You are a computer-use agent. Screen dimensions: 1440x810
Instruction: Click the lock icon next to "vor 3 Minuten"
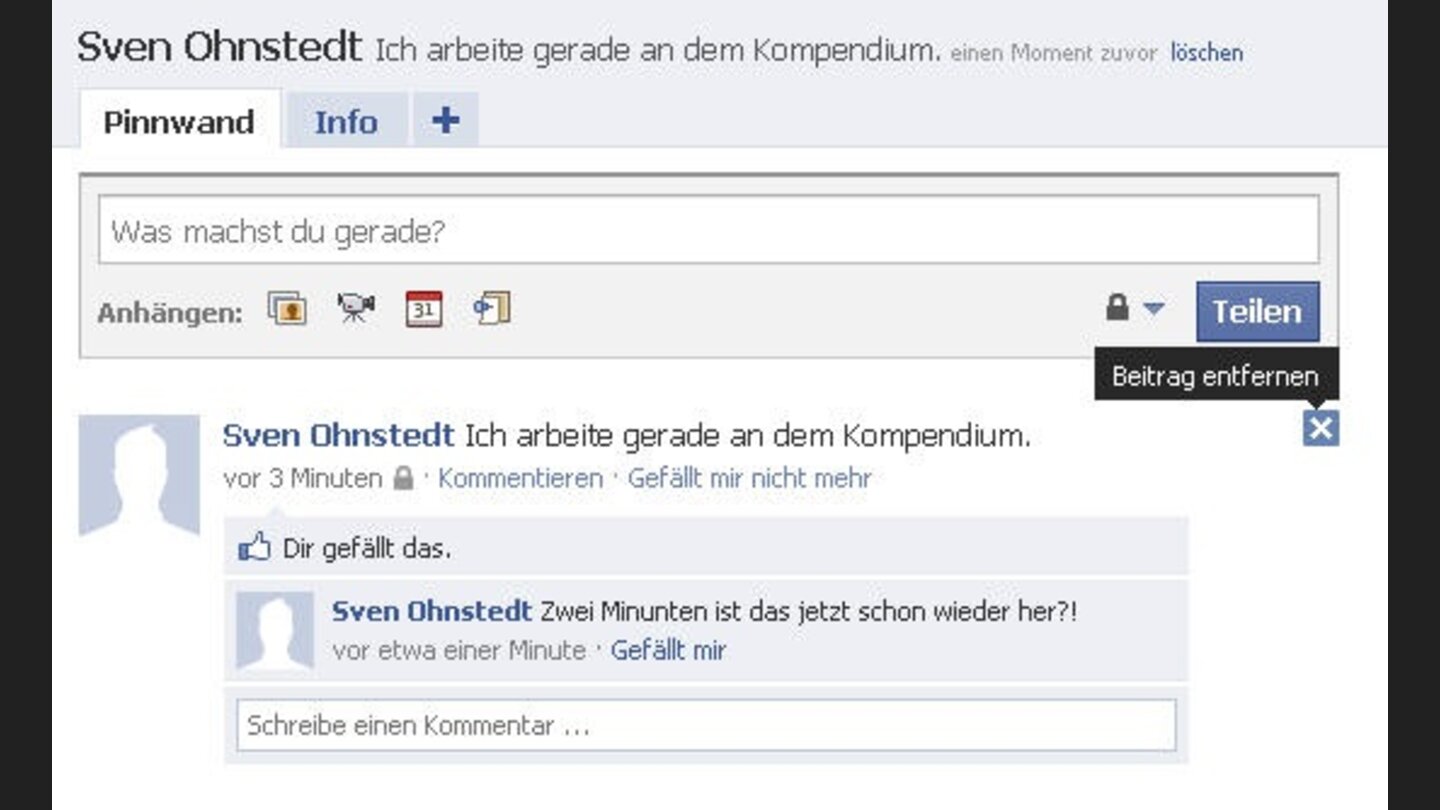coord(404,478)
